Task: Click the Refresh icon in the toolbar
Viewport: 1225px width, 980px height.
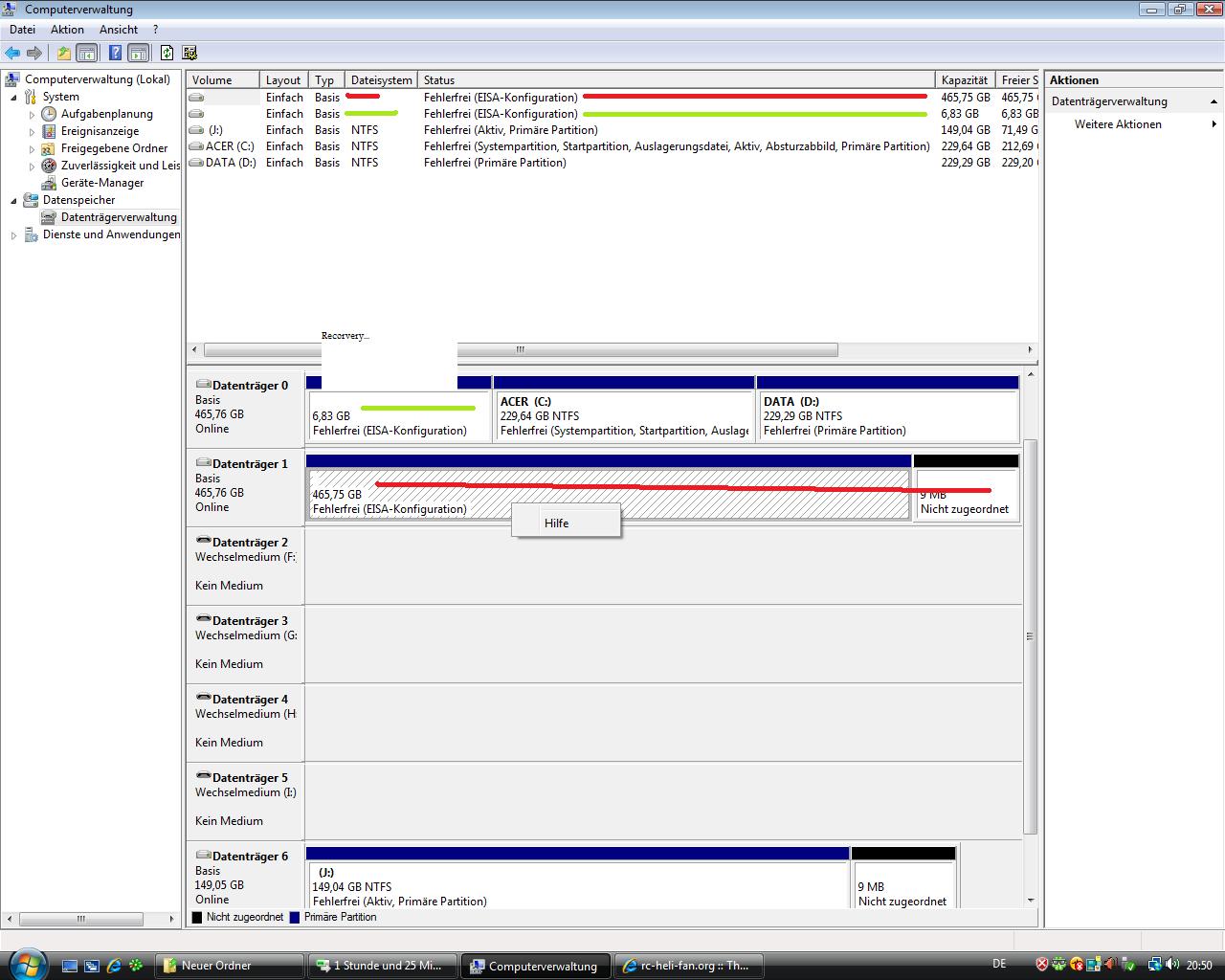Action: click(167, 54)
